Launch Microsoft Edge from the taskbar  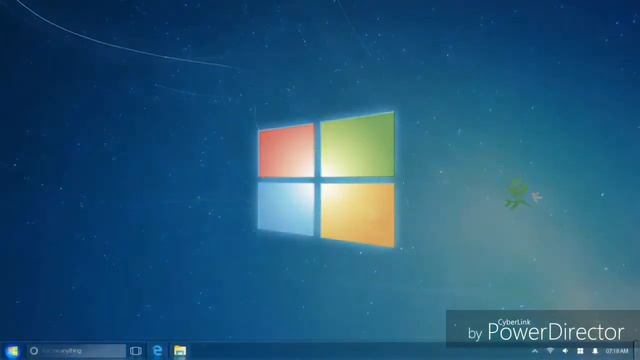[x=158, y=351]
